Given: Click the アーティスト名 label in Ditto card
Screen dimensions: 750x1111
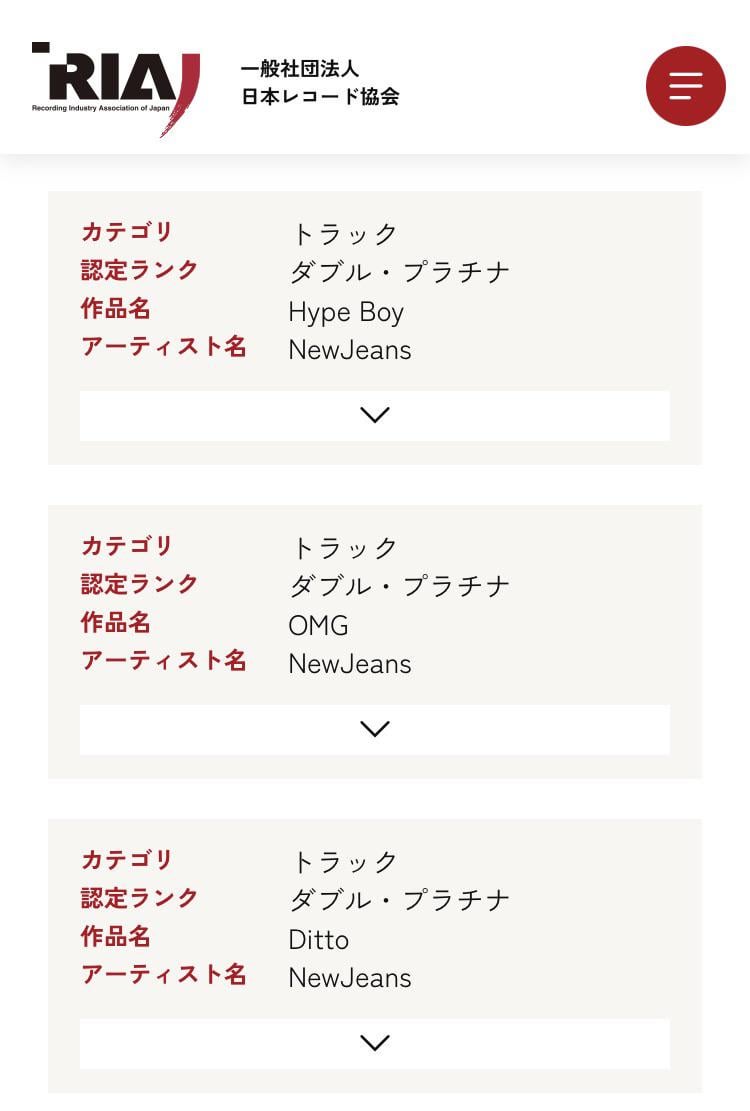Looking at the screenshot, I should click(164, 975).
